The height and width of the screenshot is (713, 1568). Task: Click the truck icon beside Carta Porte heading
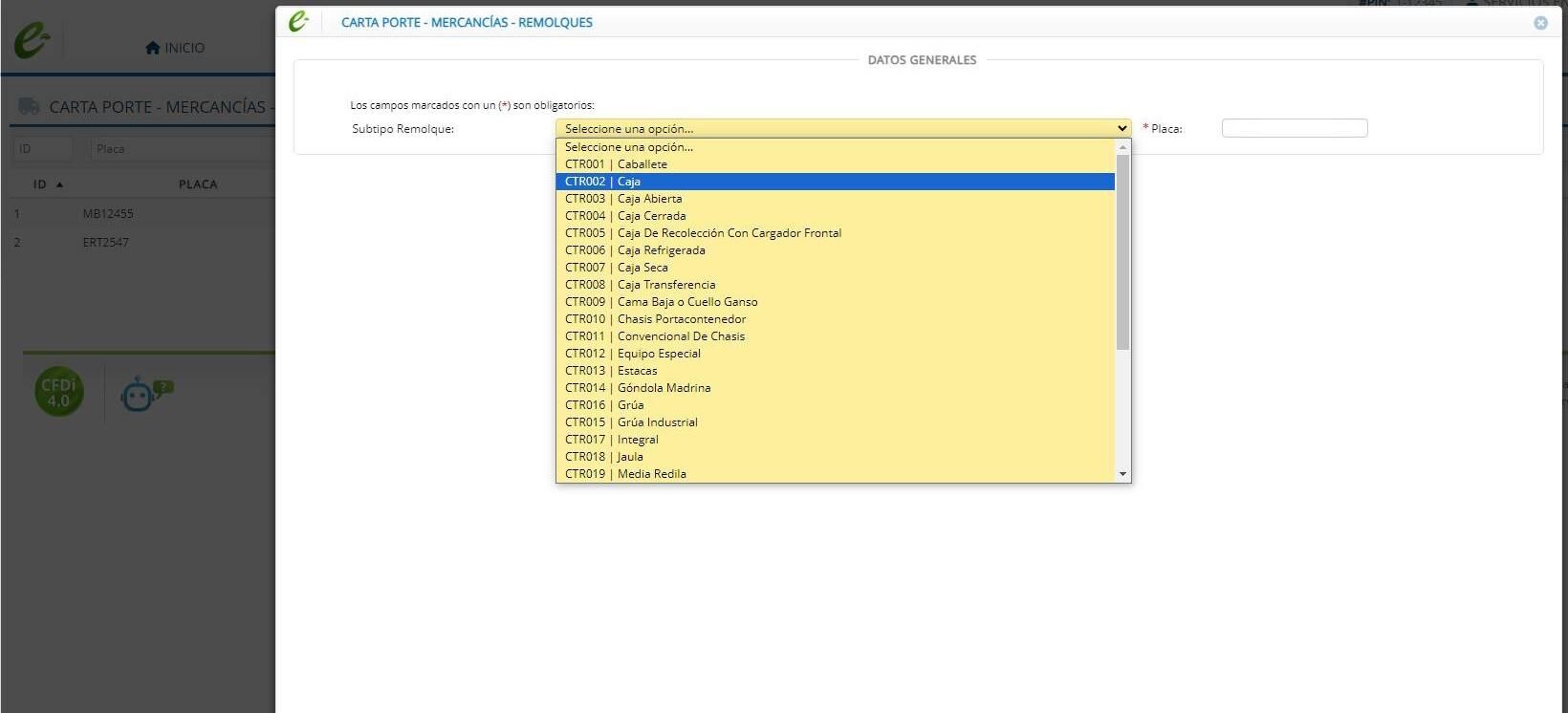tap(29, 106)
